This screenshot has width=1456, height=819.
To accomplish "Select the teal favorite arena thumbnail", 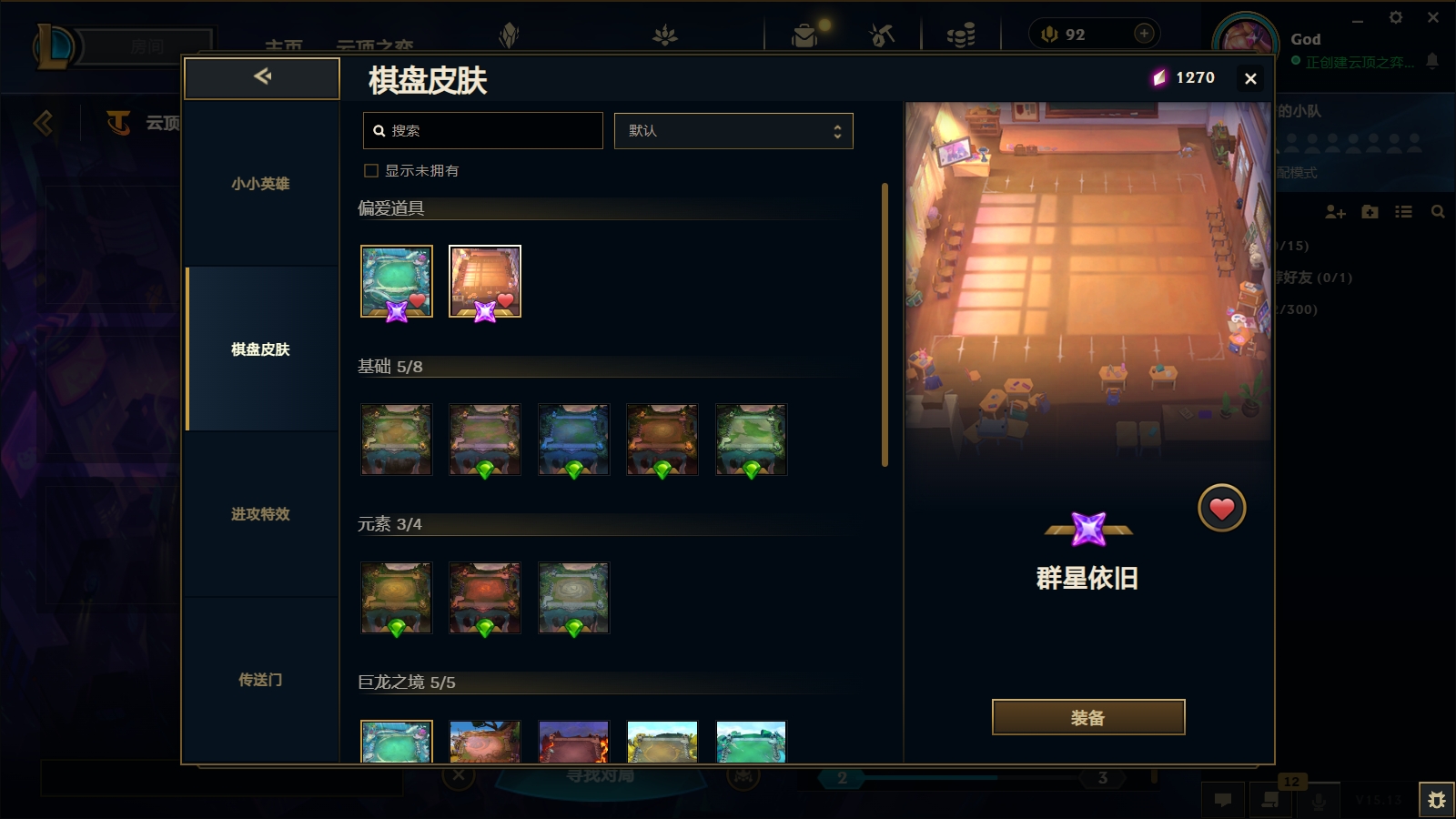I will point(397,281).
